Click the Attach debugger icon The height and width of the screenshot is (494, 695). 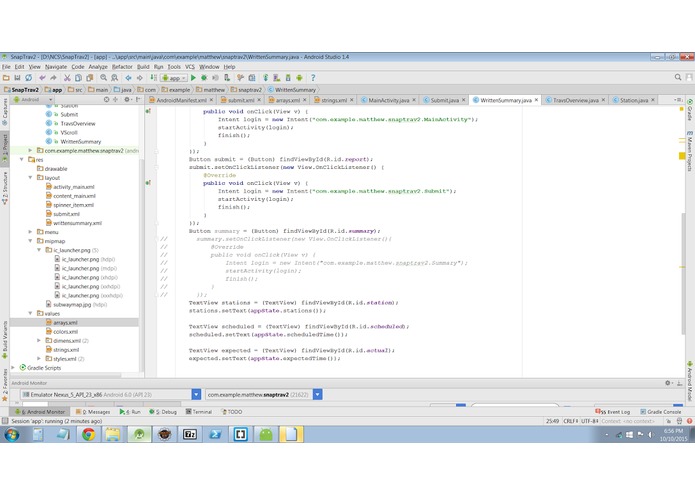point(227,78)
